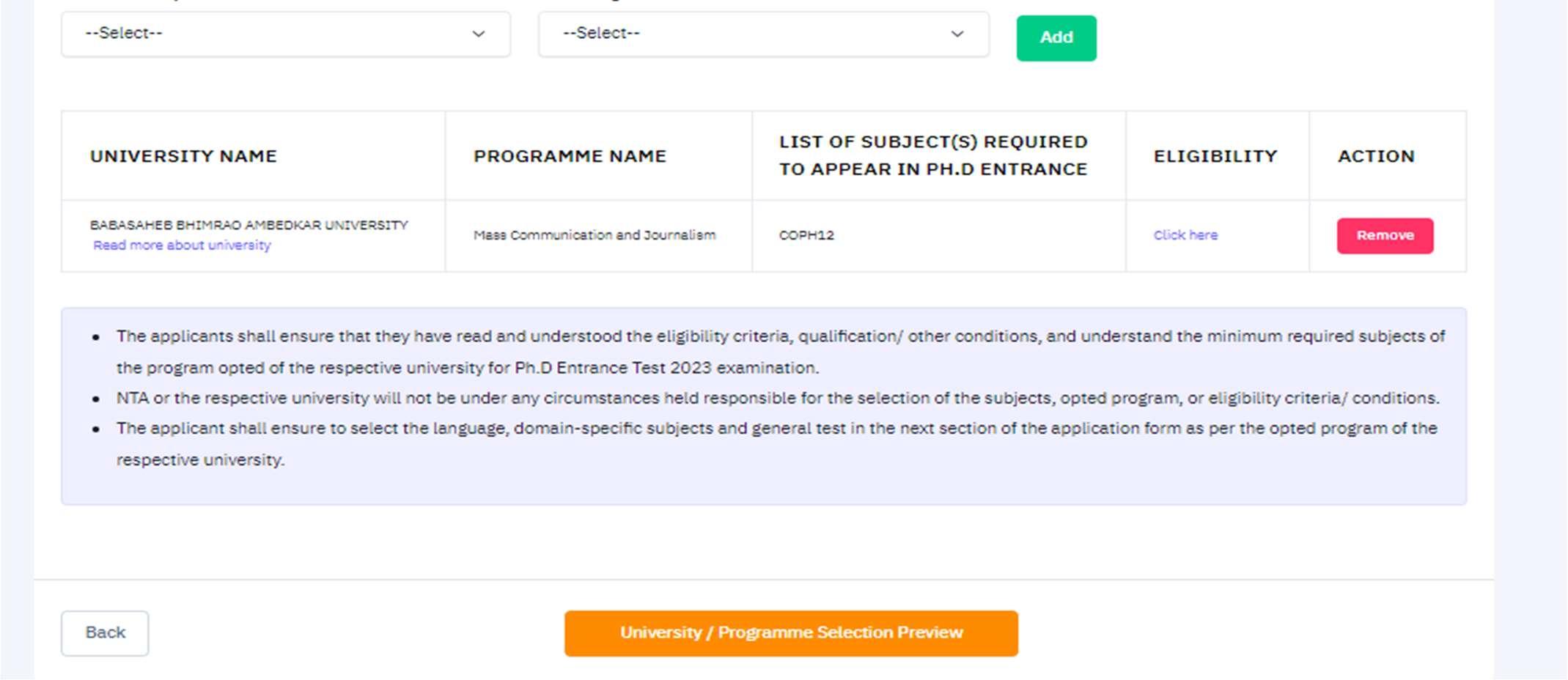Click the NTA responsibility disclaimer line
Viewport: 1568px width, 680px height.
coord(777,398)
